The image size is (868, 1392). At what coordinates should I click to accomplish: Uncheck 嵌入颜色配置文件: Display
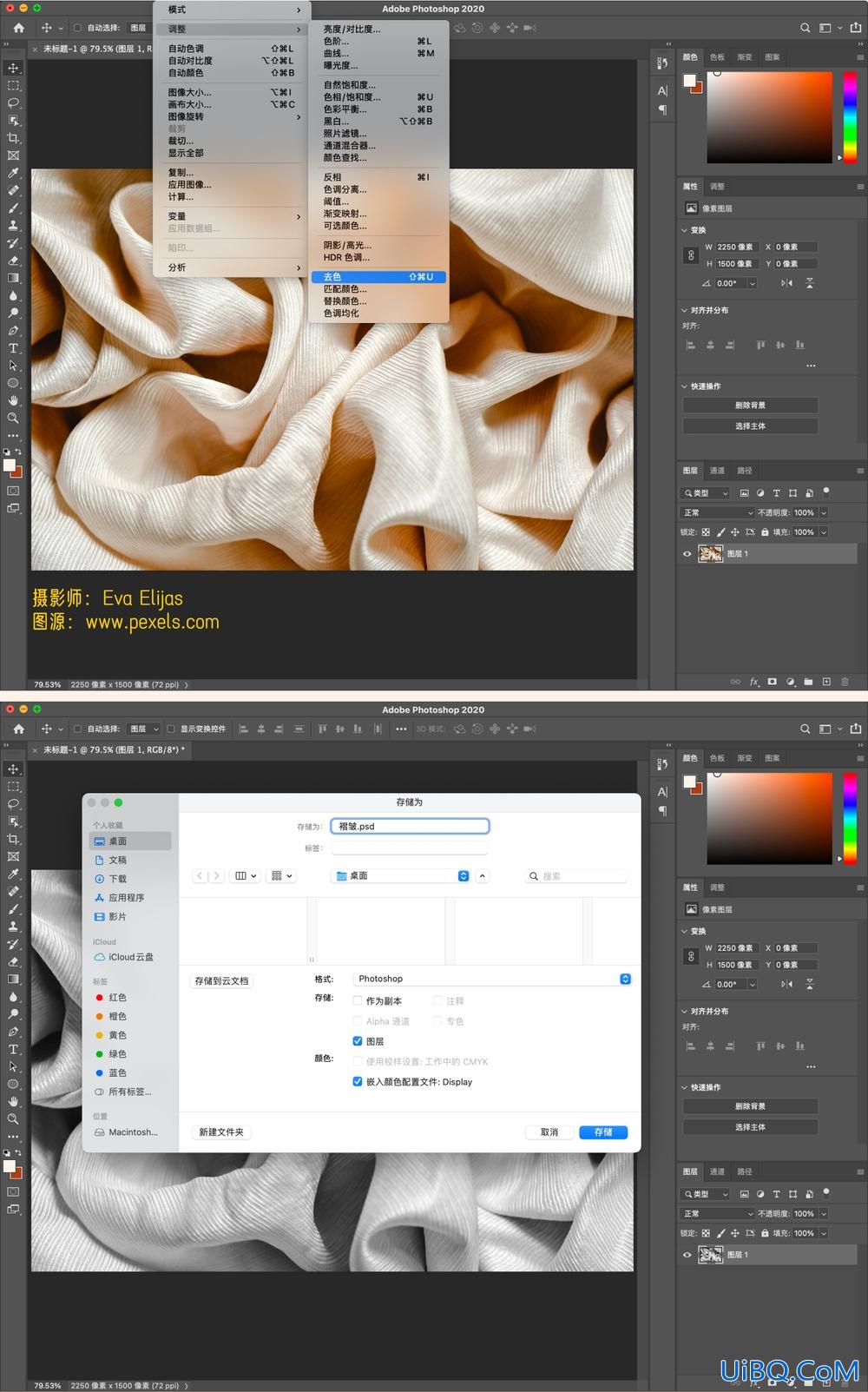click(x=358, y=1082)
